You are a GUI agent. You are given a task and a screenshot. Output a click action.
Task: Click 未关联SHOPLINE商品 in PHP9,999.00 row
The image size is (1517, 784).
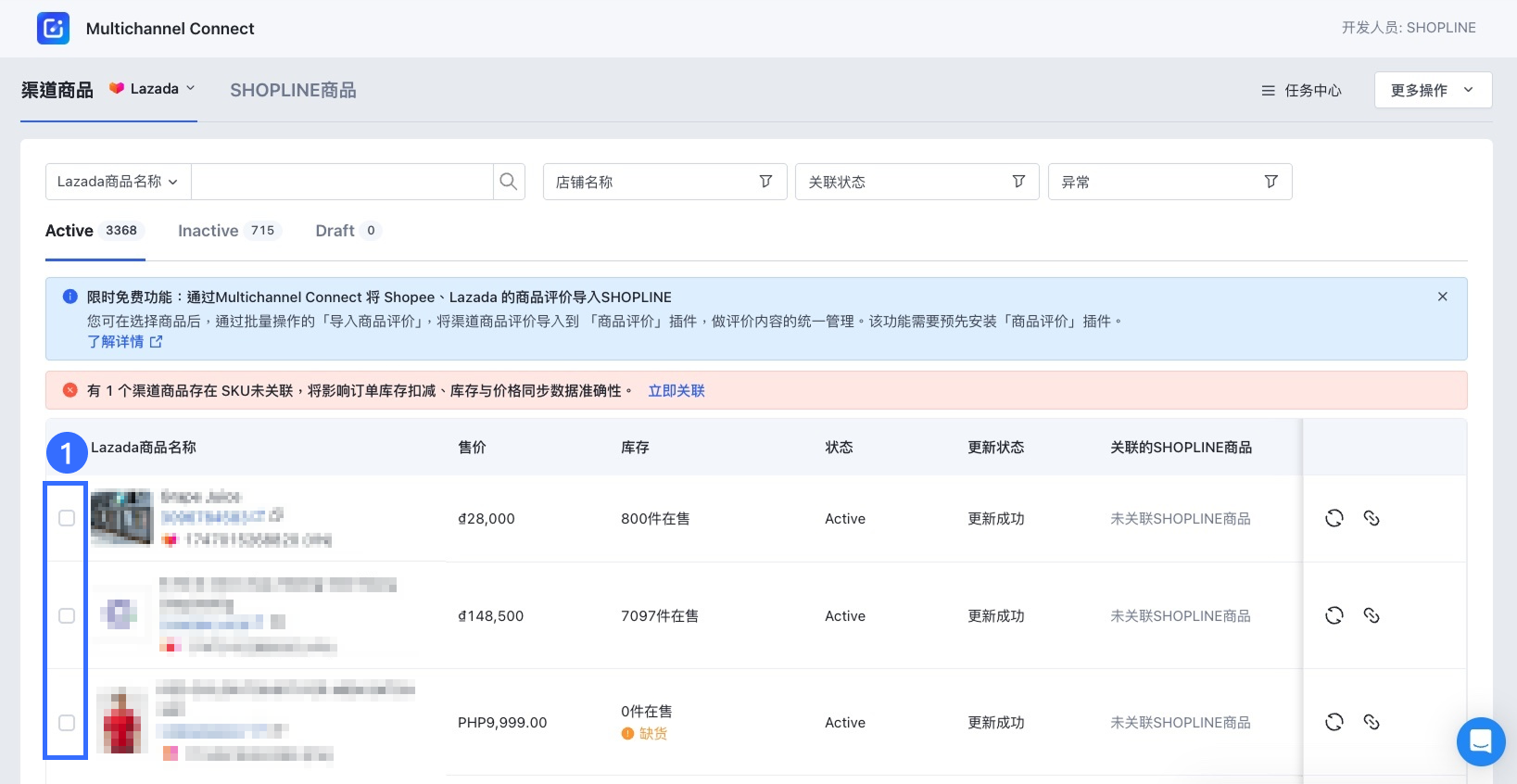pos(1181,723)
